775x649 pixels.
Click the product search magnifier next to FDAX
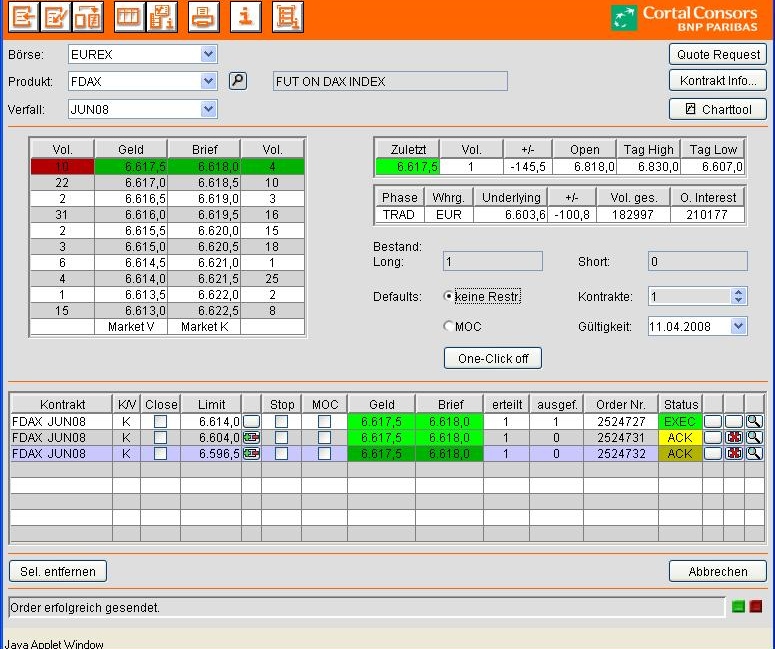click(x=238, y=81)
